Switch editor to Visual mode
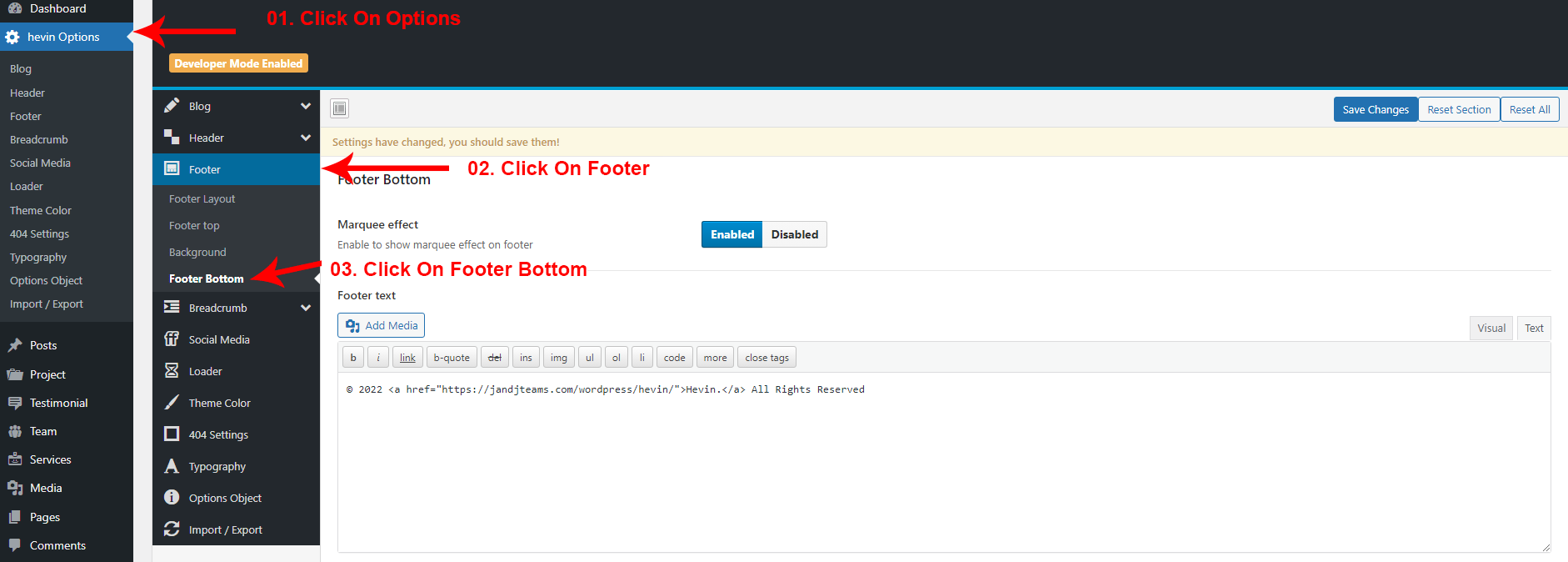Viewport: 1568px width, 562px height. point(1491,328)
